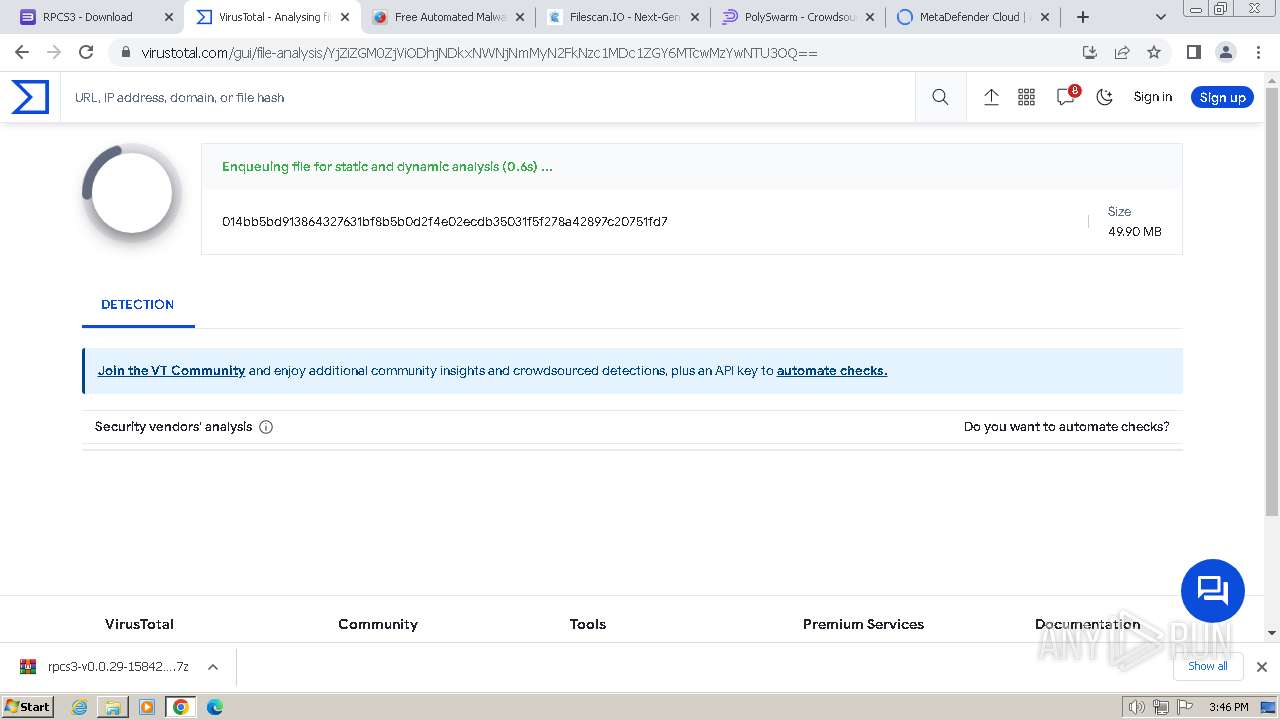Click the site lock icon
Viewport: 1280px width, 720px height.
click(125, 52)
